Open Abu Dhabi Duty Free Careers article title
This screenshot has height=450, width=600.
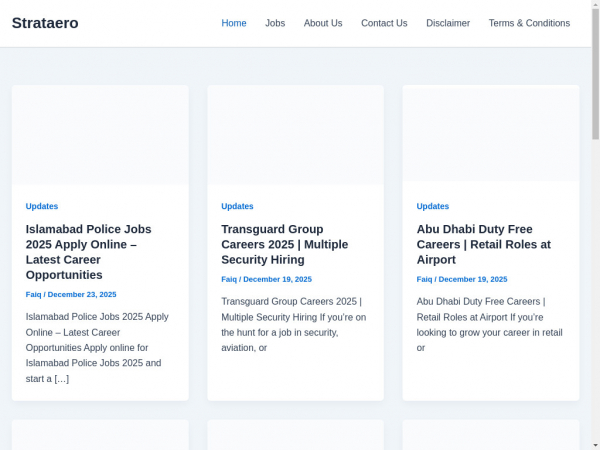(x=483, y=244)
